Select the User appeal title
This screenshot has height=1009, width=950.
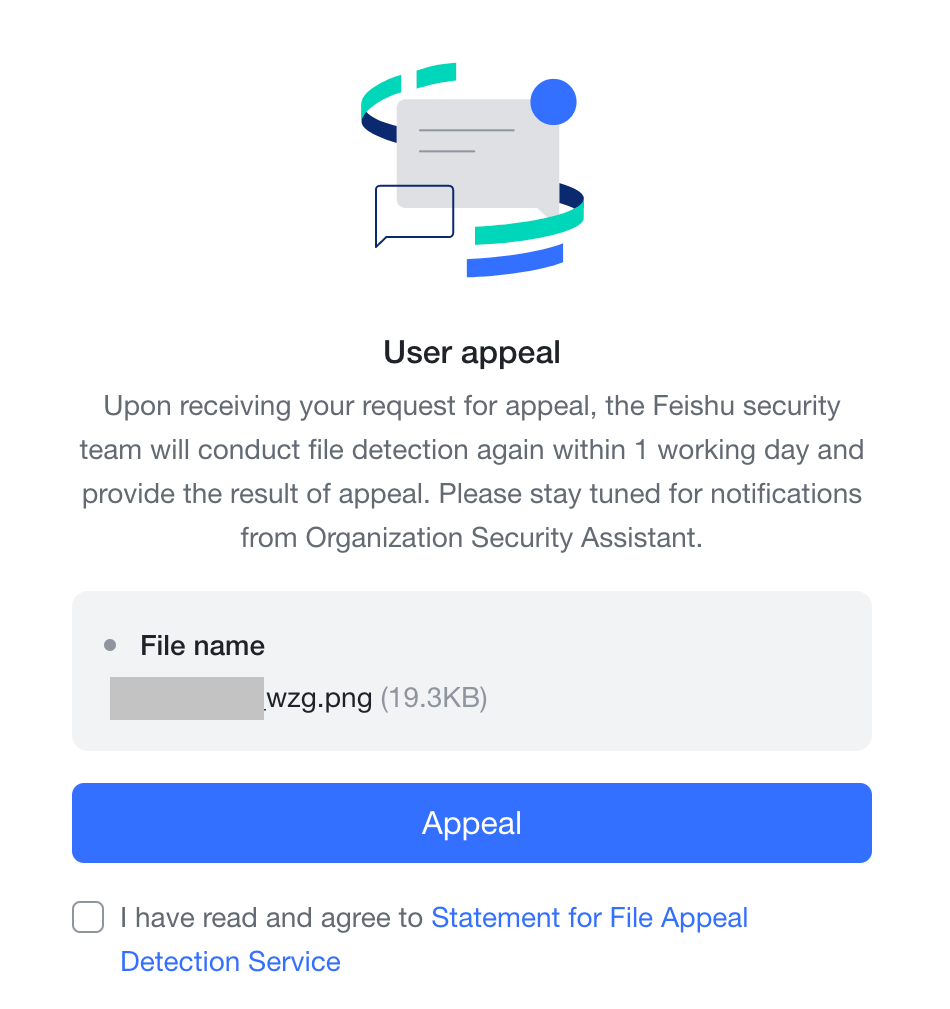[471, 352]
